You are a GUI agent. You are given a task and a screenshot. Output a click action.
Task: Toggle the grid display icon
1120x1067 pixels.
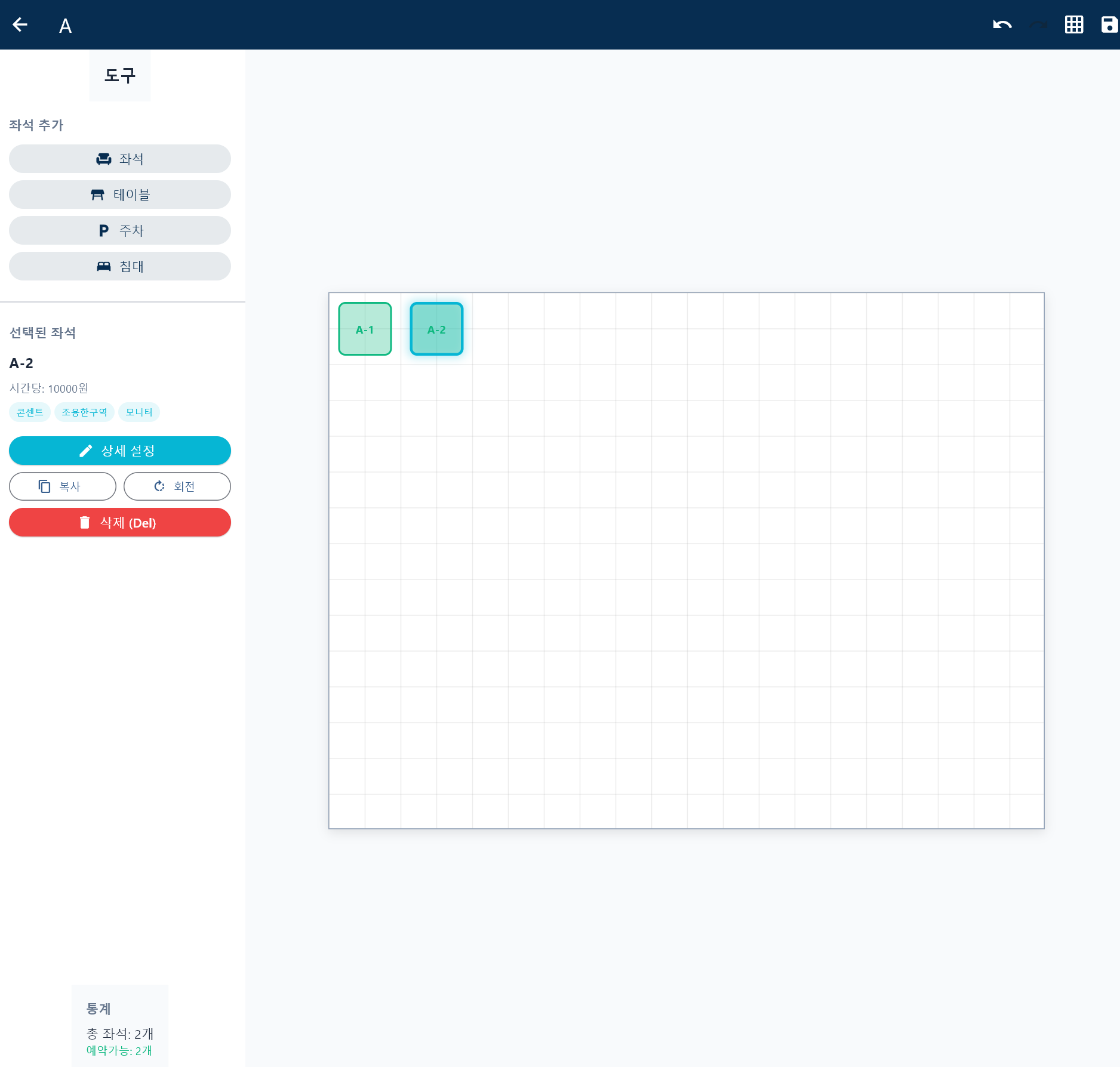pos(1073,24)
